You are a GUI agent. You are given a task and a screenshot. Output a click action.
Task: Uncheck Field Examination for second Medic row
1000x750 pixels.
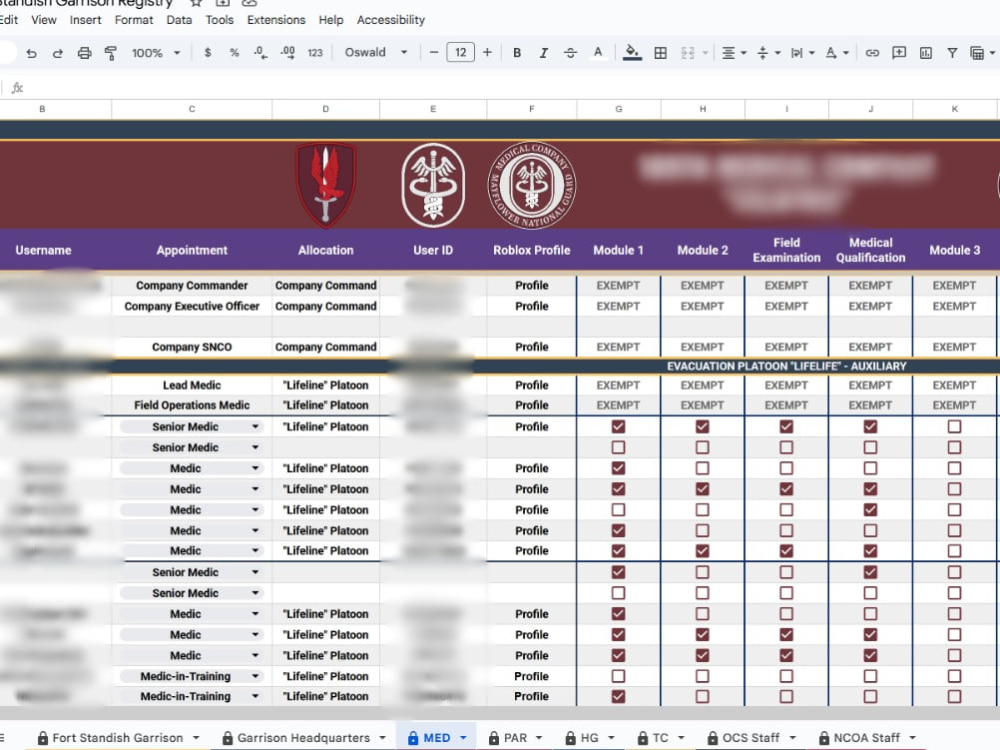coord(786,489)
